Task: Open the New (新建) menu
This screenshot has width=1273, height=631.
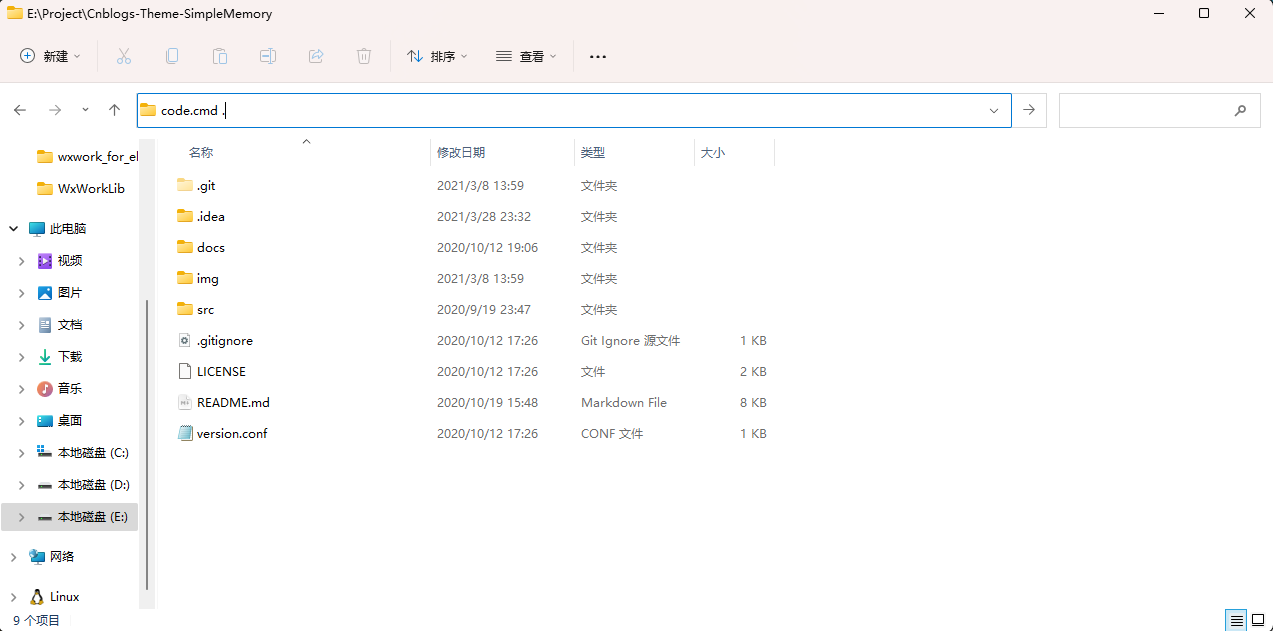Action: 51,57
